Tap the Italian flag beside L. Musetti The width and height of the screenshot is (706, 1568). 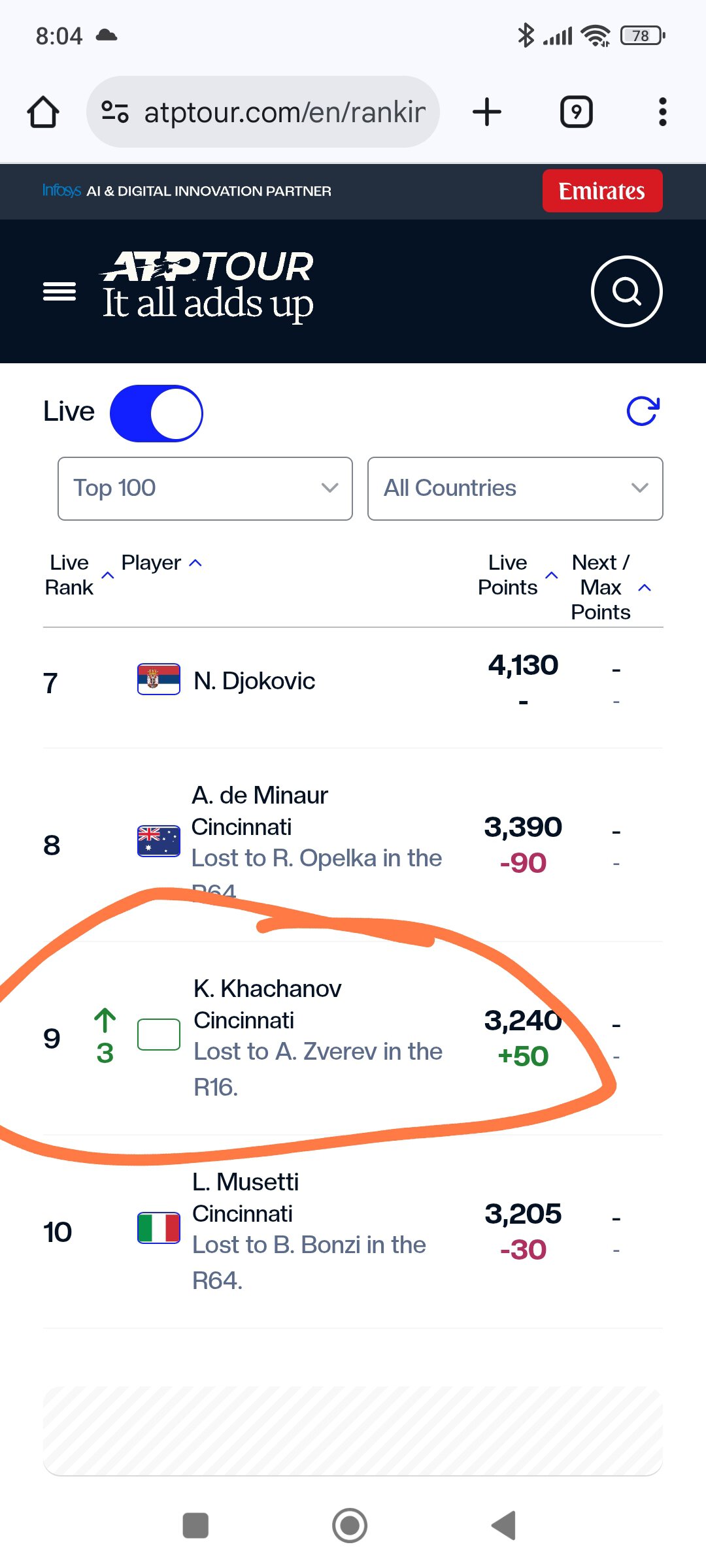pos(159,1228)
